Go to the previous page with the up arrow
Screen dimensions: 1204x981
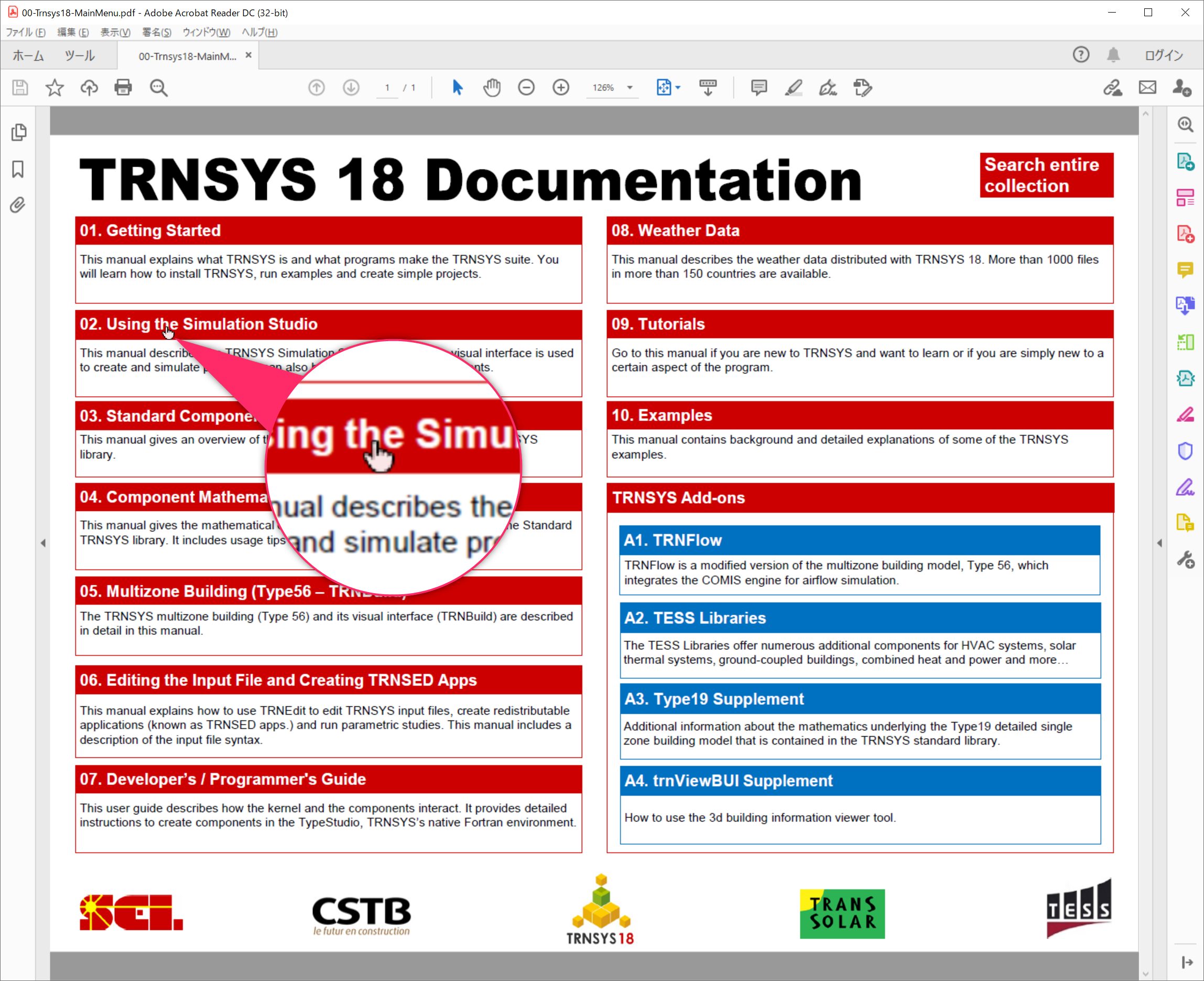click(x=317, y=88)
